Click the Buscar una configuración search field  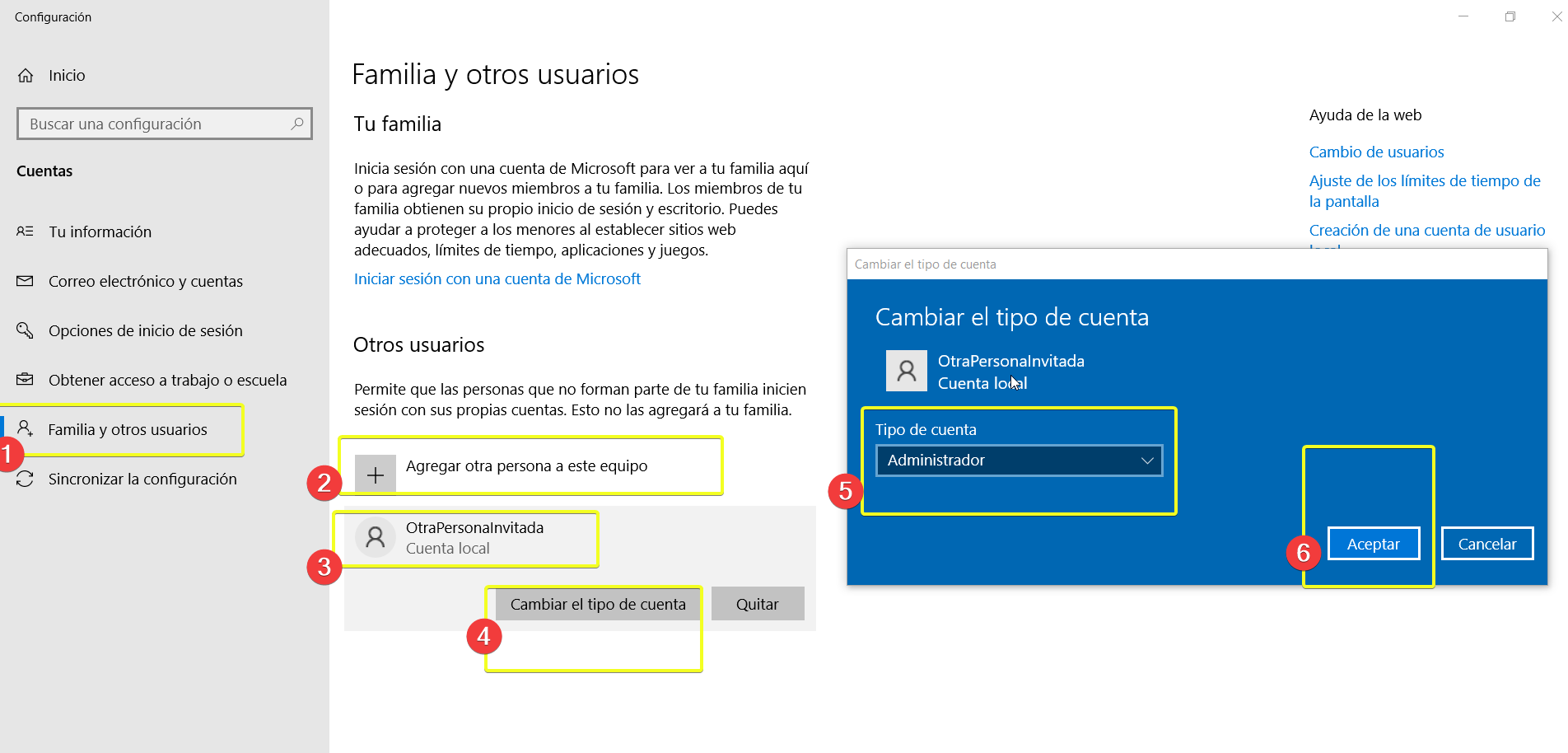click(165, 124)
